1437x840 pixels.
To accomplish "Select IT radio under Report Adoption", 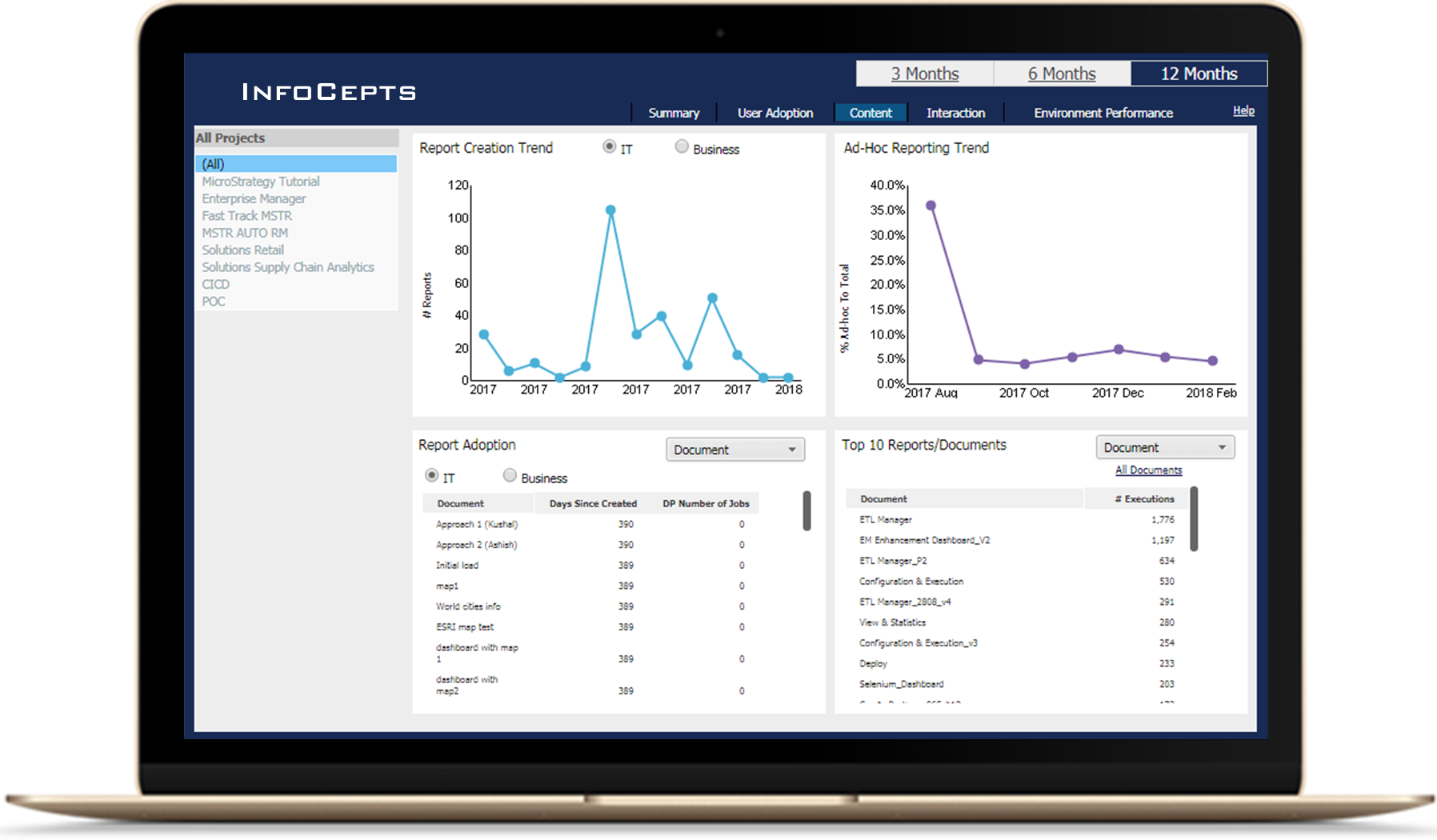I will (x=432, y=475).
